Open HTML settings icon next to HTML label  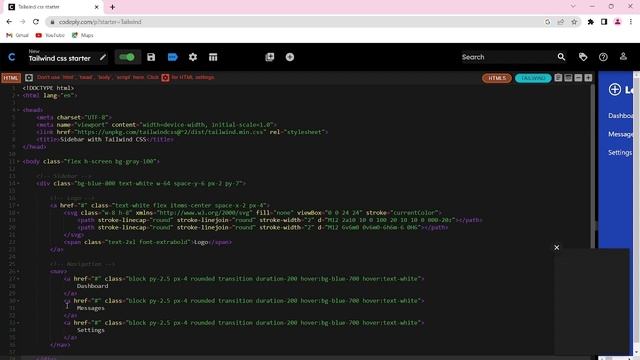[x=29, y=78]
